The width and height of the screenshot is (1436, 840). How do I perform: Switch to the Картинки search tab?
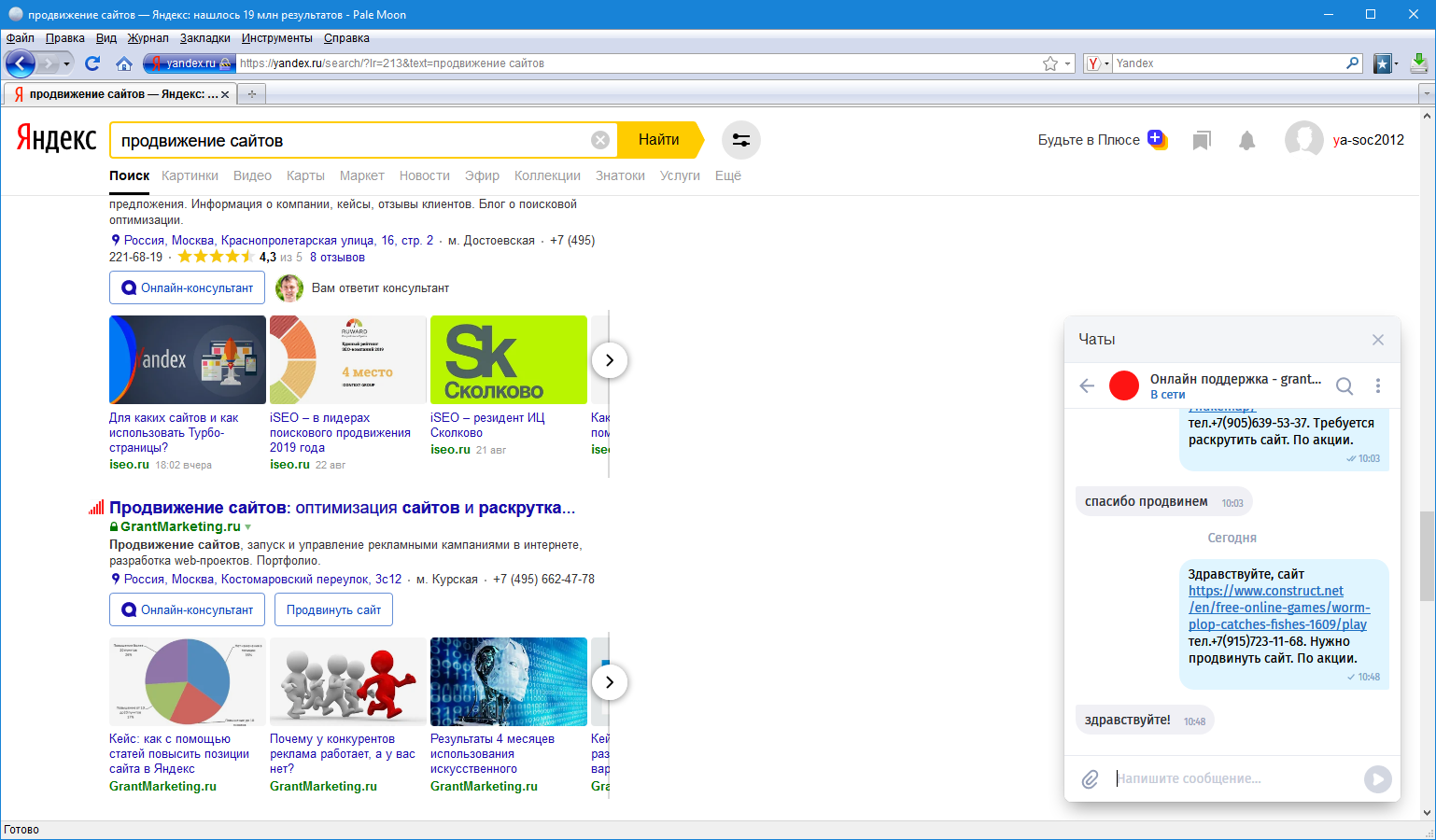[190, 175]
